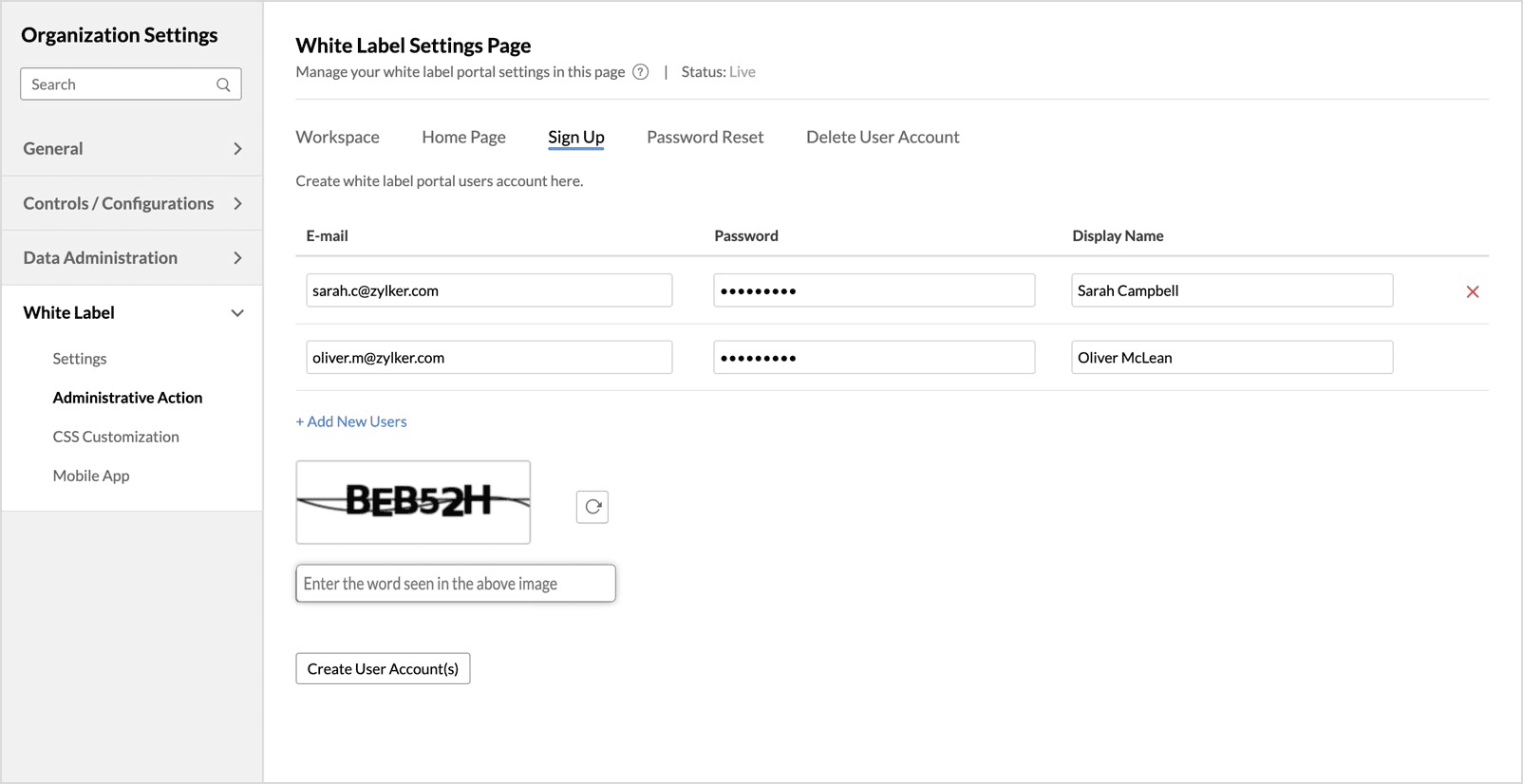Focus the captcha text input field
1523x784 pixels.
456,584
